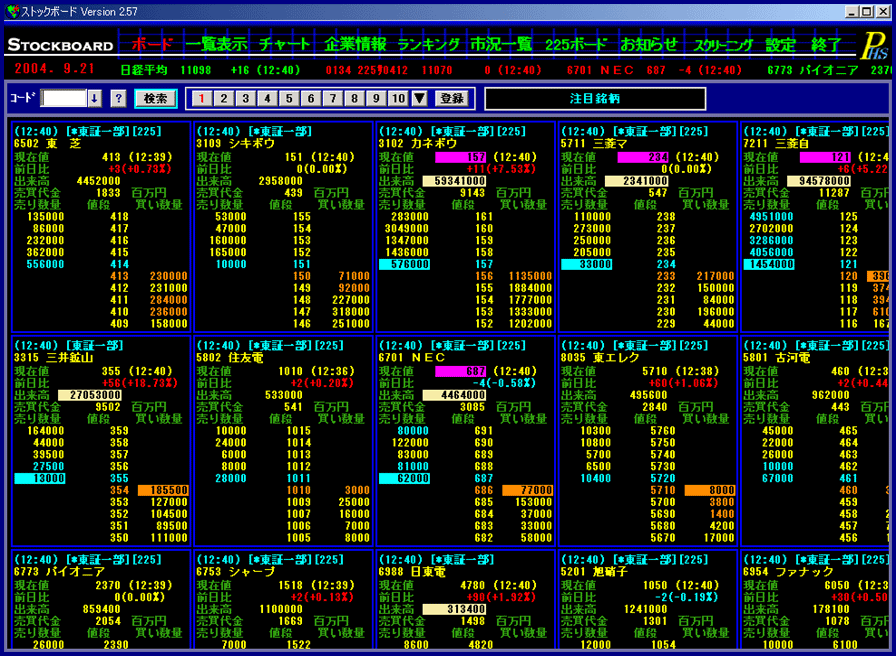The width and height of the screenshot is (896, 656).
Task: Select board page 8
Action: coord(354,98)
